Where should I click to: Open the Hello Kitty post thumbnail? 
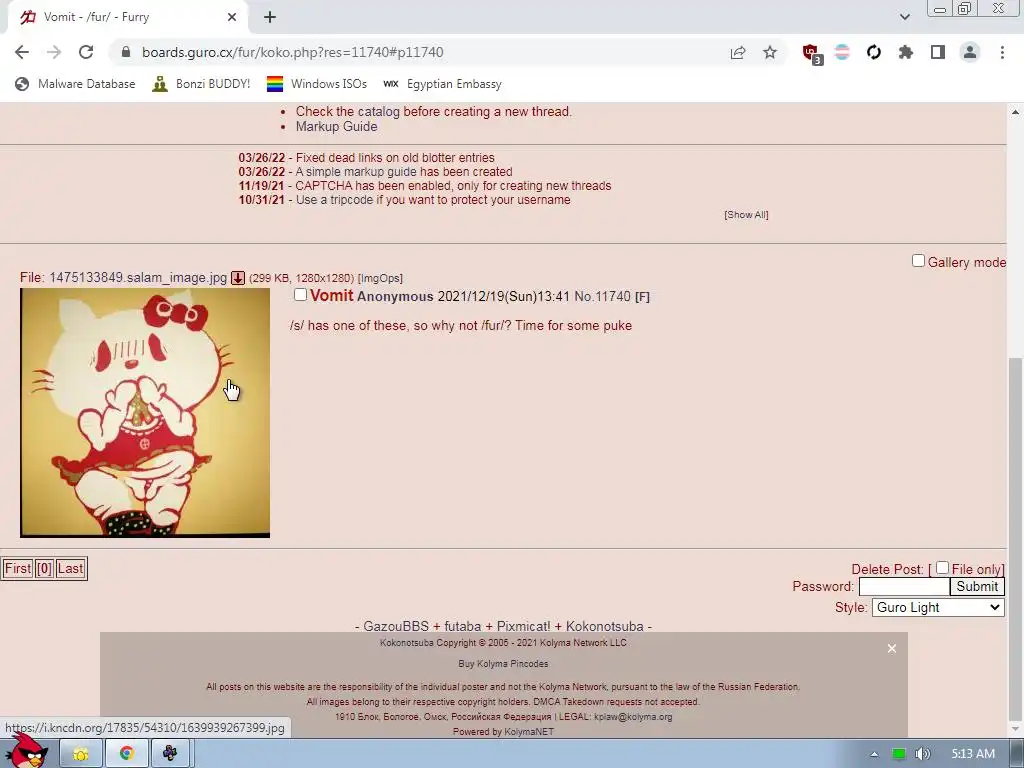coord(145,413)
